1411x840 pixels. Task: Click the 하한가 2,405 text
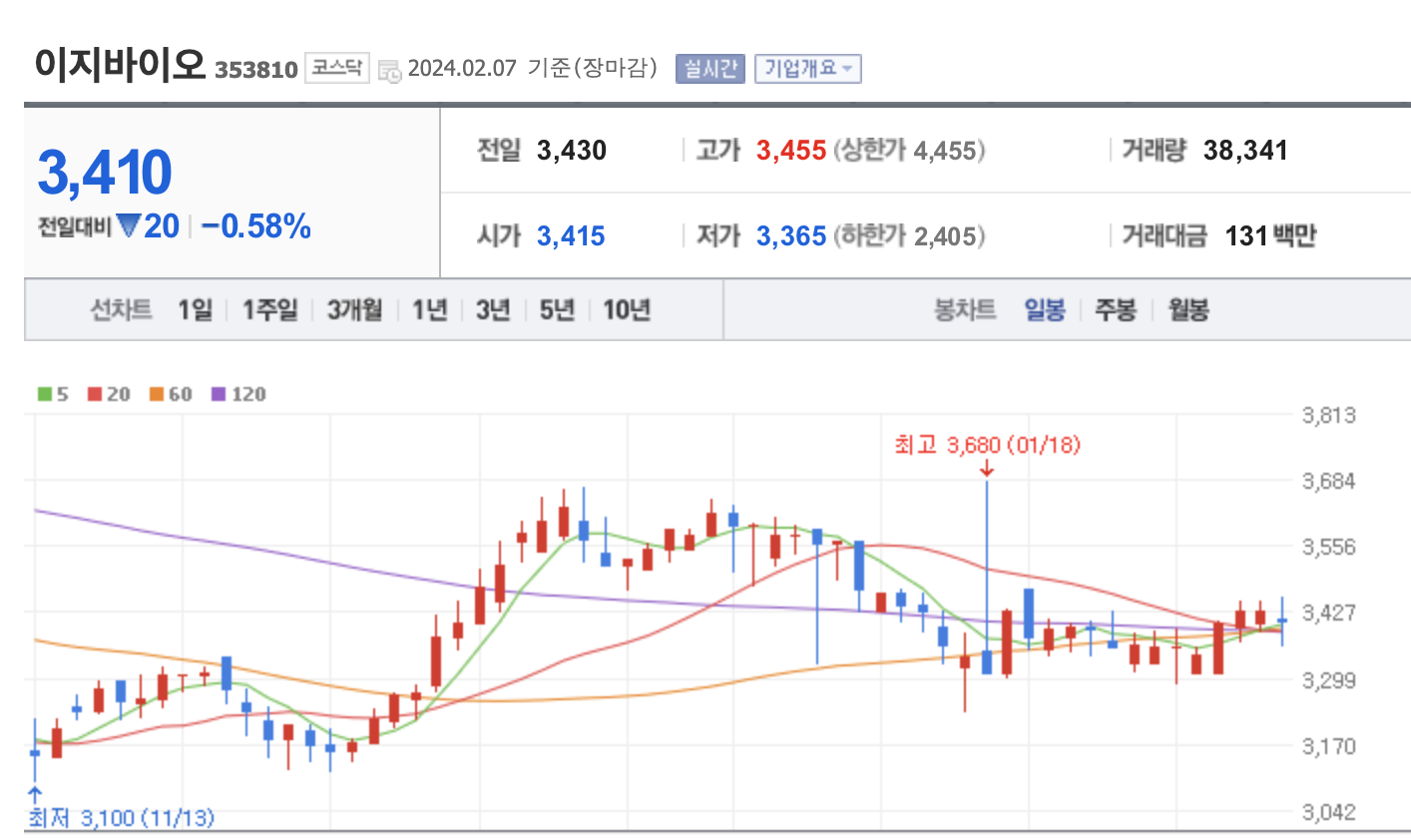click(910, 236)
